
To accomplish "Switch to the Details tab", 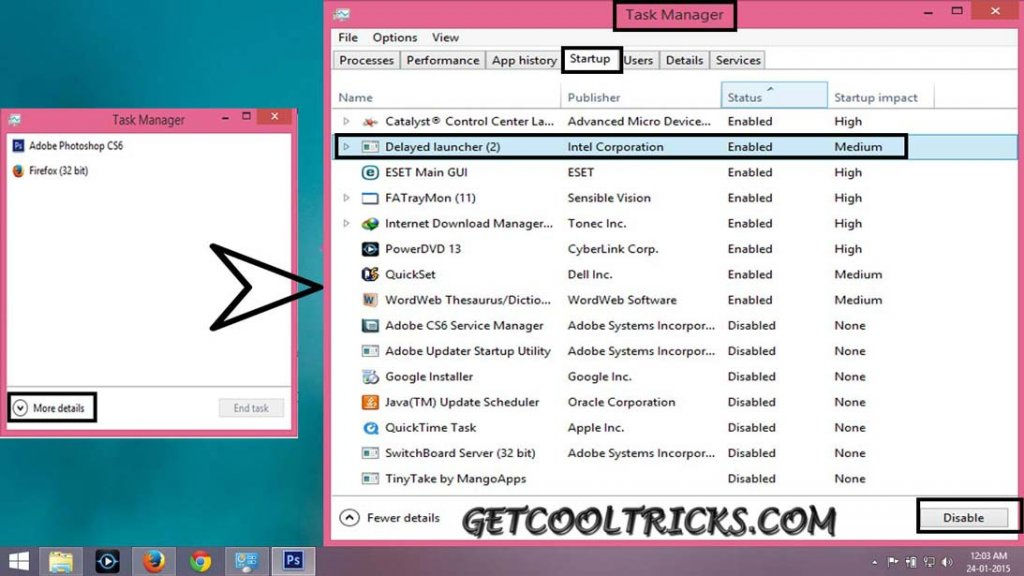I will [684, 60].
